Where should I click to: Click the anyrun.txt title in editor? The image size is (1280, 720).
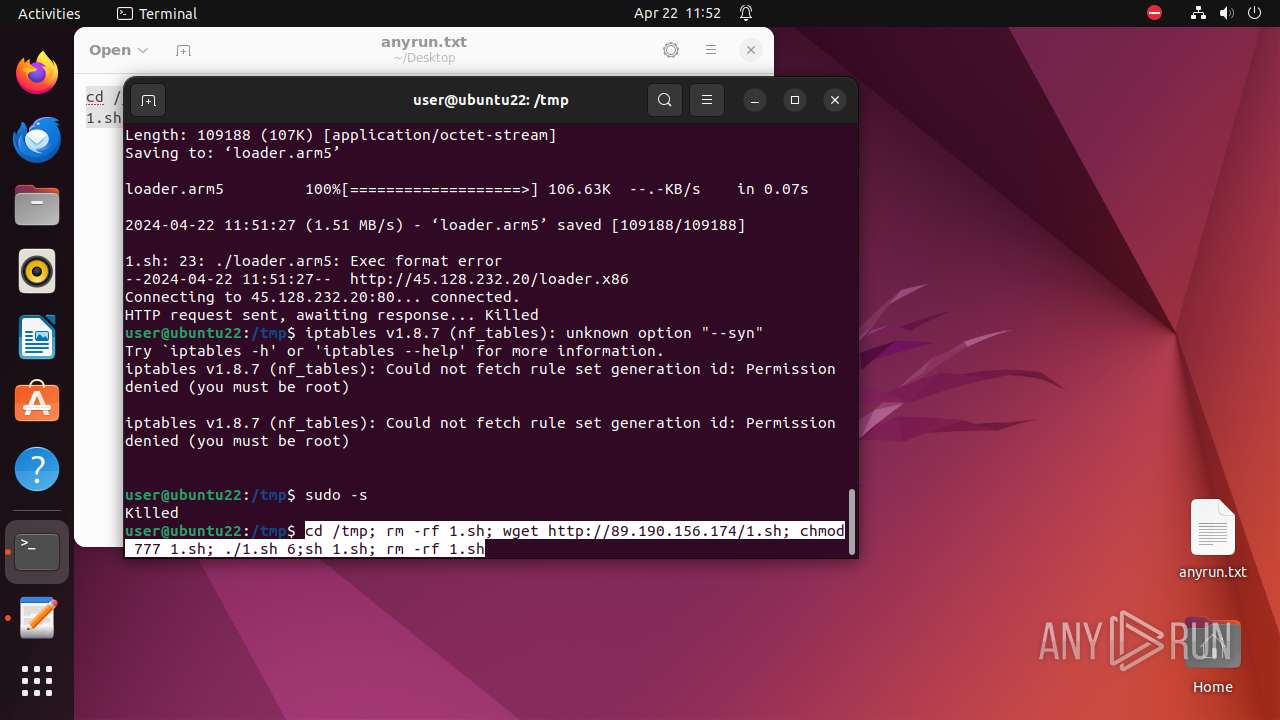(x=424, y=42)
